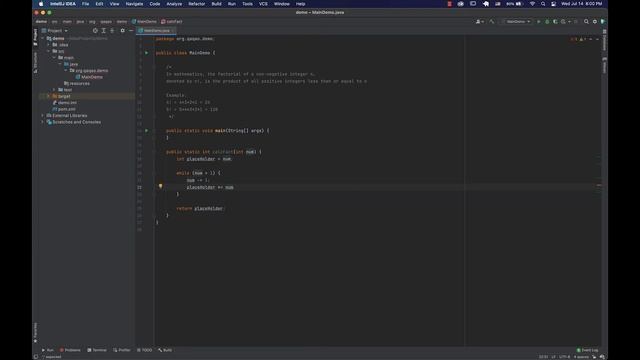Image resolution: width=640 pixels, height=360 pixels.
Task: Open the Run tool window button
Action: 47,350
